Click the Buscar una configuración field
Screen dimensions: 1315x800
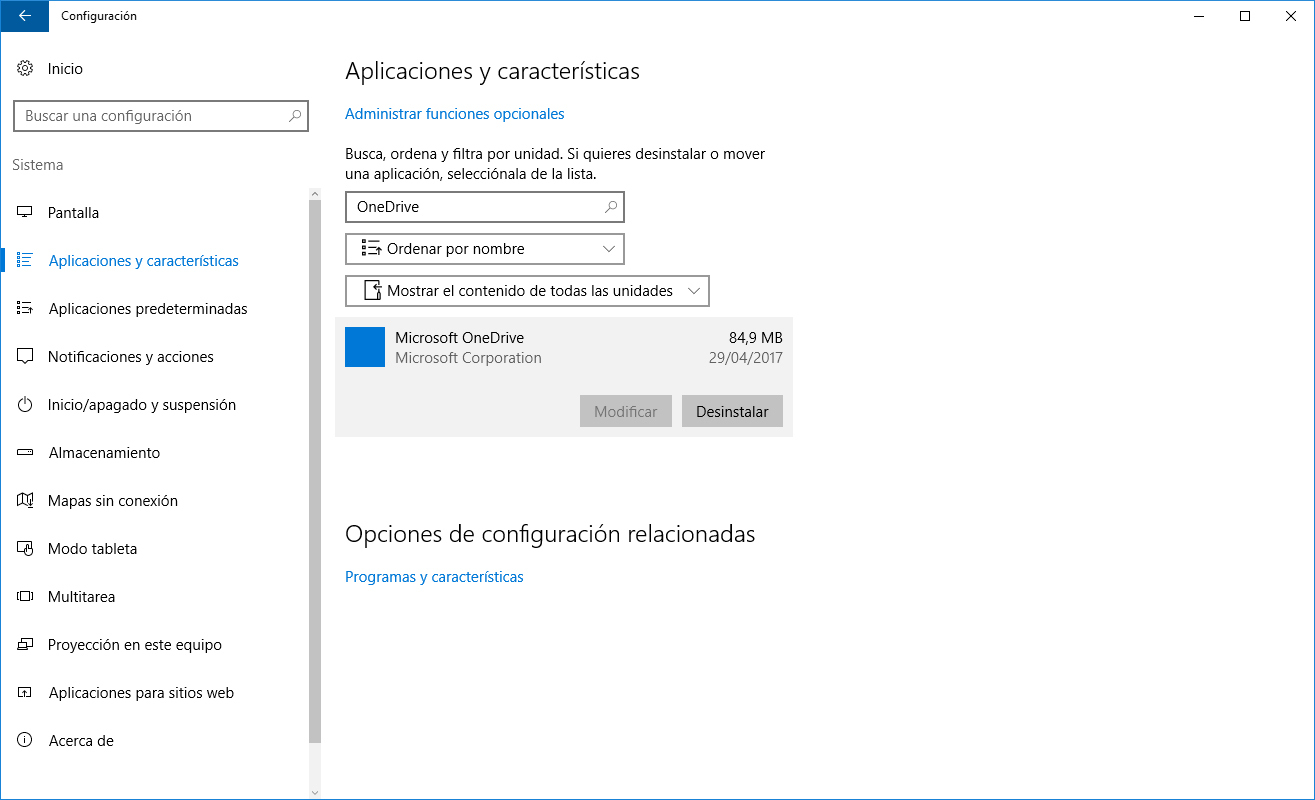click(161, 116)
